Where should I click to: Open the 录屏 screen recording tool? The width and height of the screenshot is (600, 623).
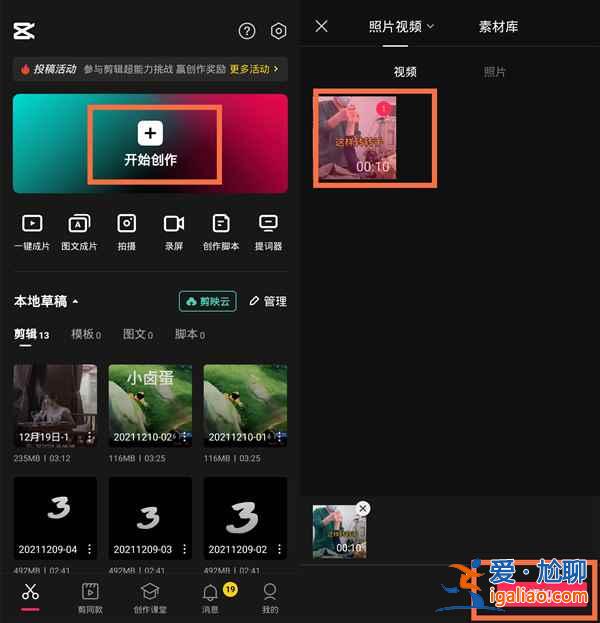pos(174,232)
